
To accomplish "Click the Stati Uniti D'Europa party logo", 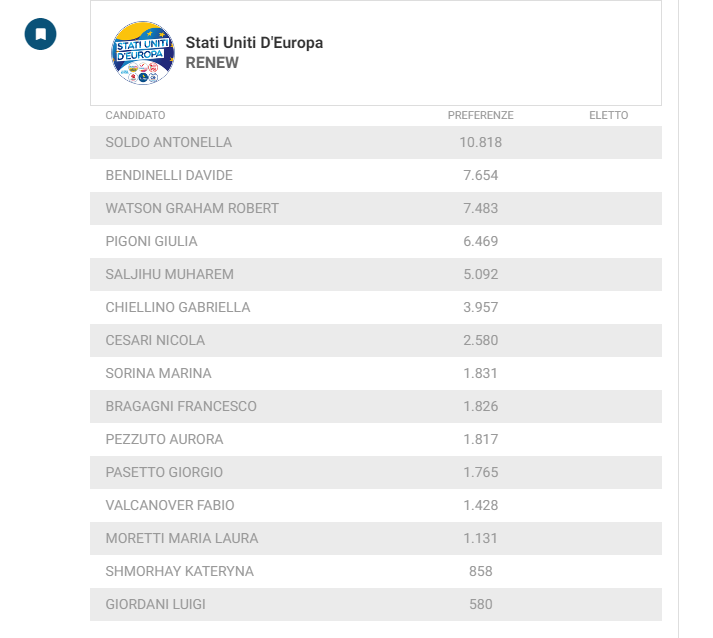I will coord(143,53).
